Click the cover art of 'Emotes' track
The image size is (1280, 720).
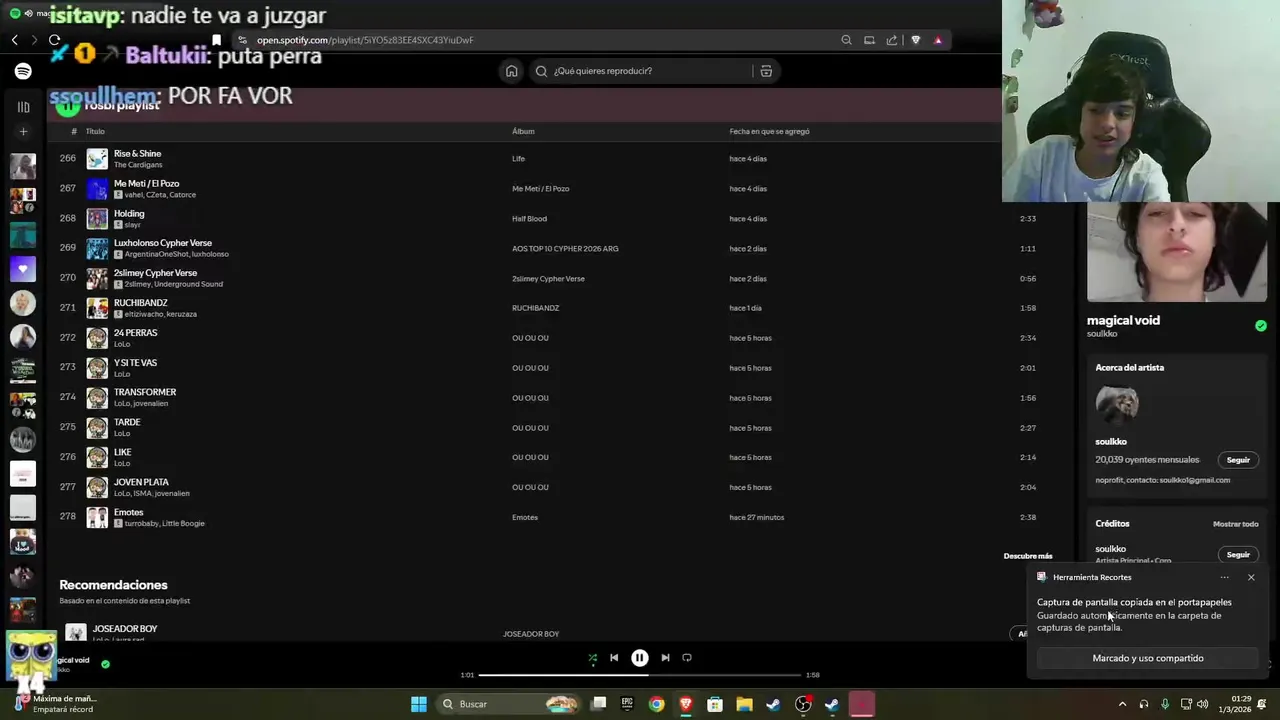click(x=97, y=517)
